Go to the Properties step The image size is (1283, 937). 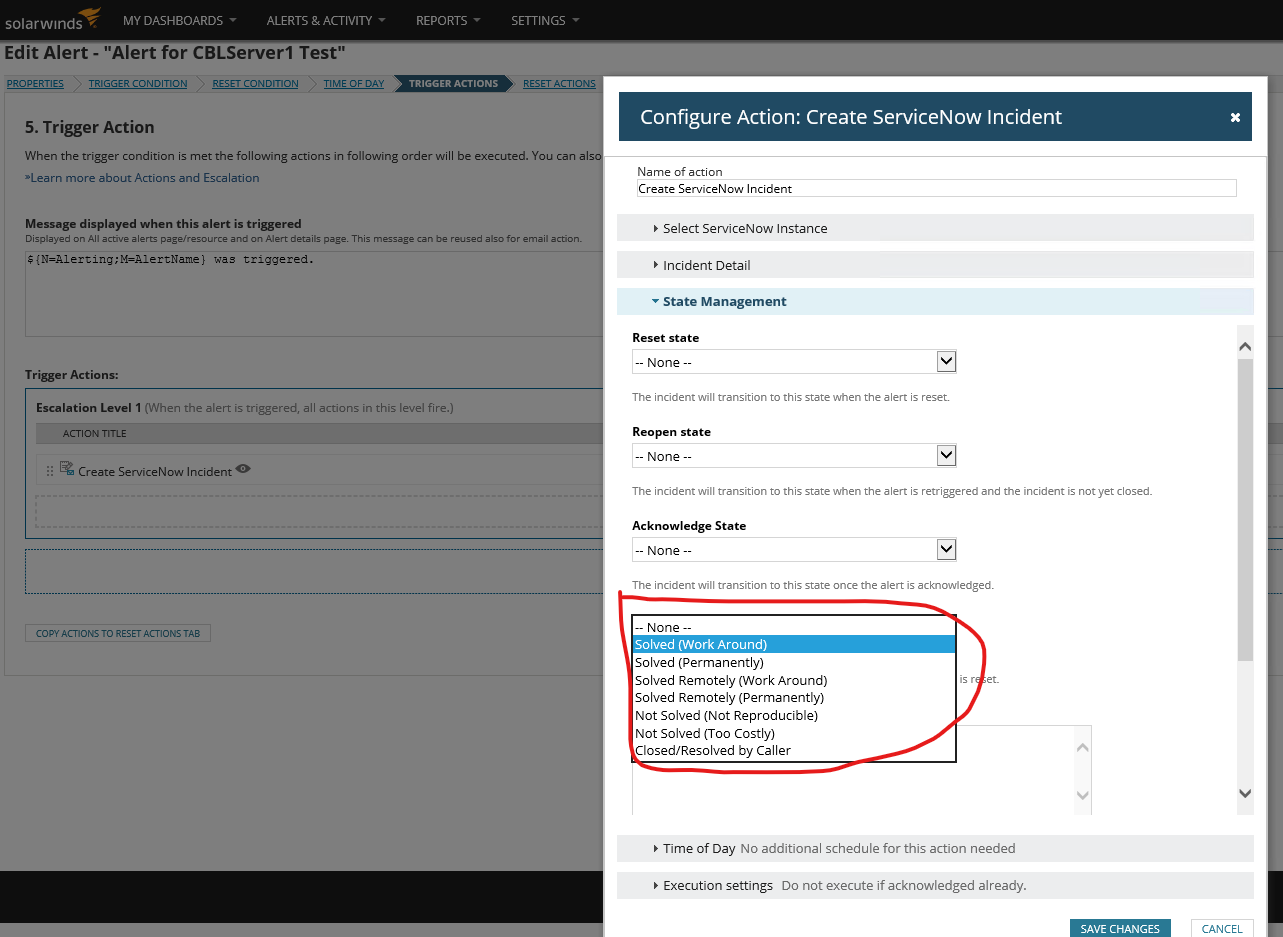point(35,84)
